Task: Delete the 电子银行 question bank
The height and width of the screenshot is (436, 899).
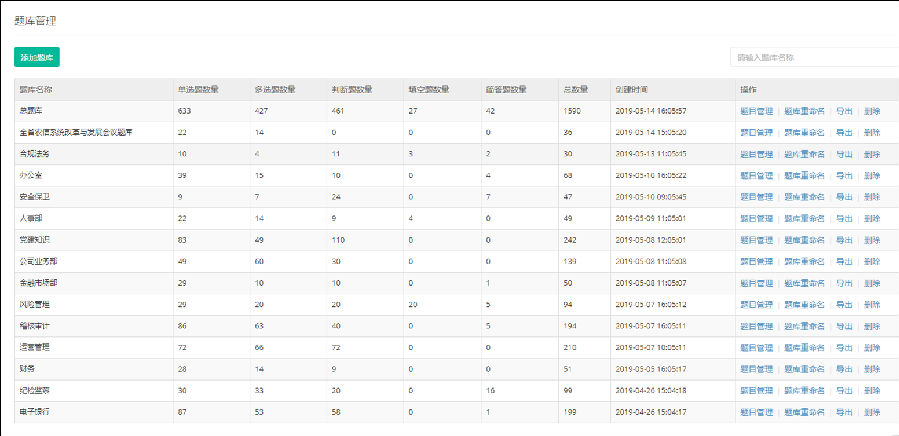Action: (872, 411)
